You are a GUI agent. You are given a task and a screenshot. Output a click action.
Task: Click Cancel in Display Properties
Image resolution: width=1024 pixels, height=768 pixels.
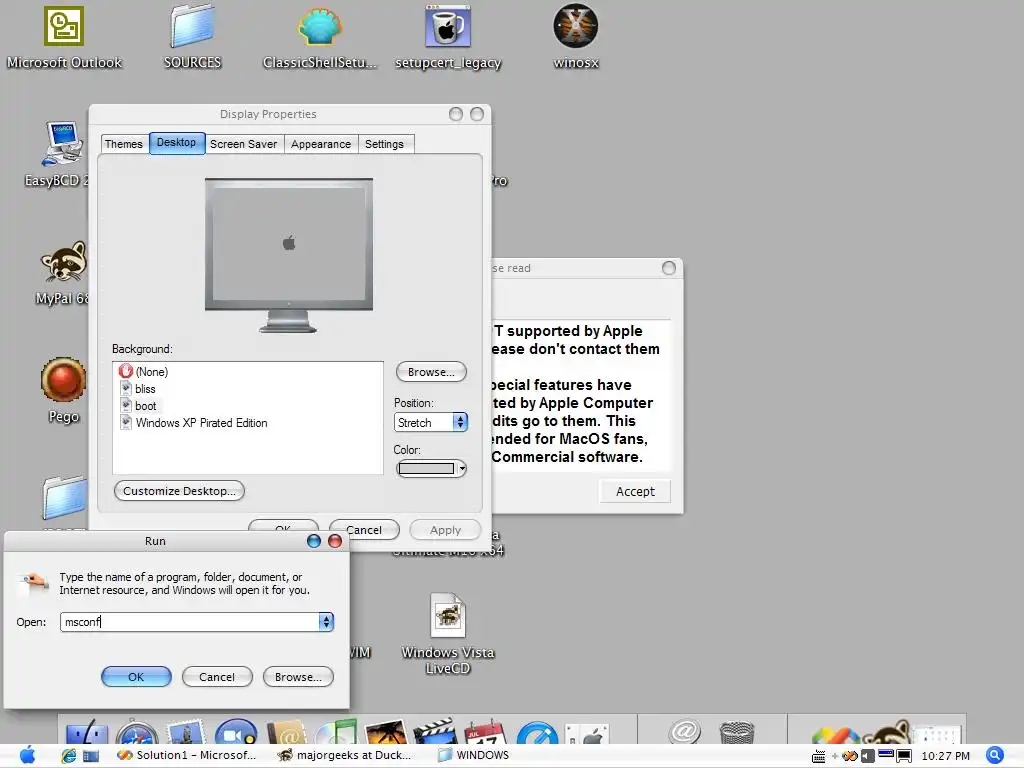pyautogui.click(x=364, y=530)
